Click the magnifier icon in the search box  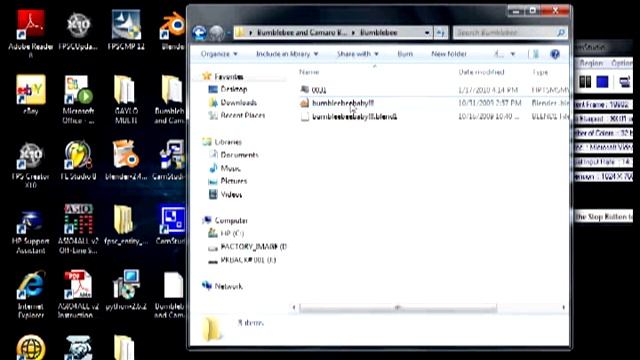561,32
